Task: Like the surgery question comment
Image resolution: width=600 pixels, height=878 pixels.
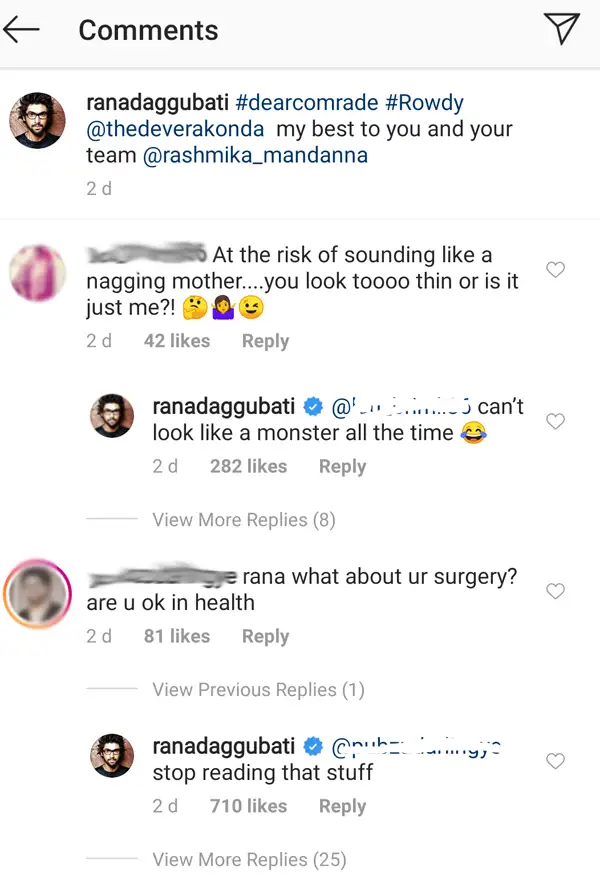Action: pyautogui.click(x=556, y=591)
